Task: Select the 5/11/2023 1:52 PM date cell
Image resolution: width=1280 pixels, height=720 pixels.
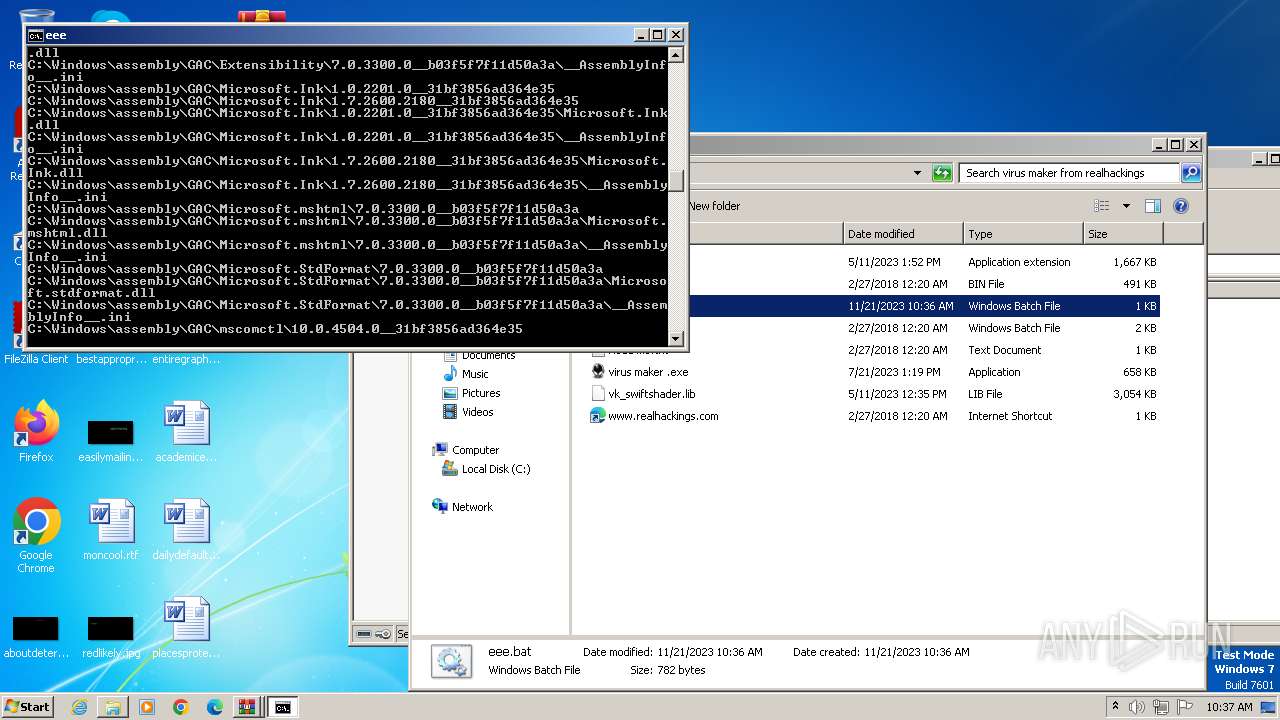Action: 894,262
